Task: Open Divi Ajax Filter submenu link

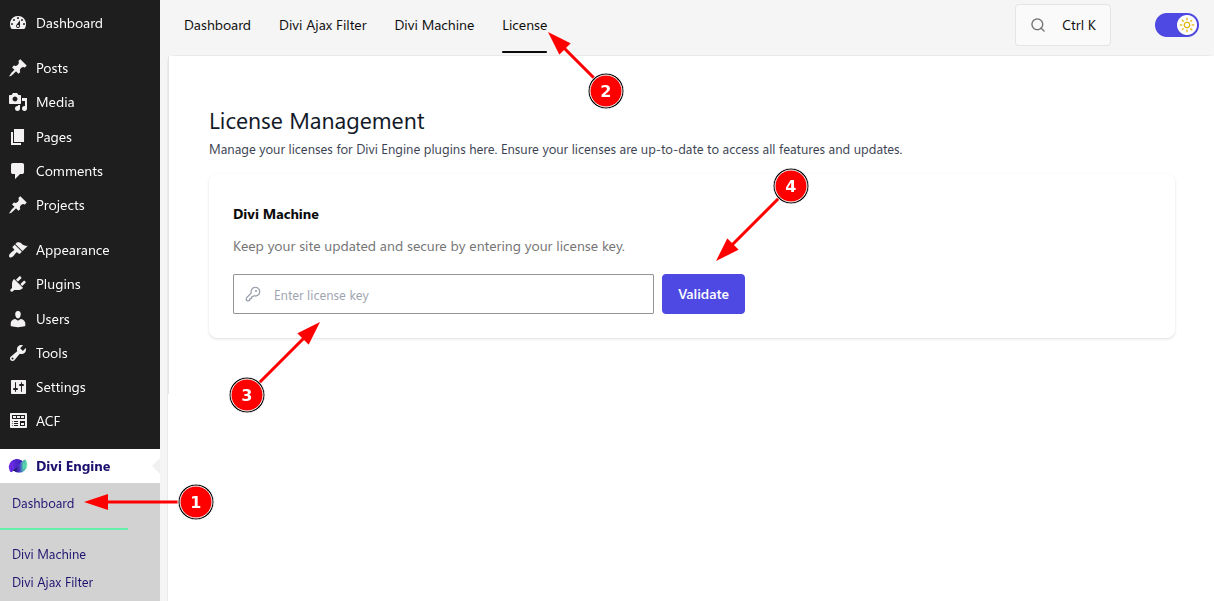Action: pos(52,582)
